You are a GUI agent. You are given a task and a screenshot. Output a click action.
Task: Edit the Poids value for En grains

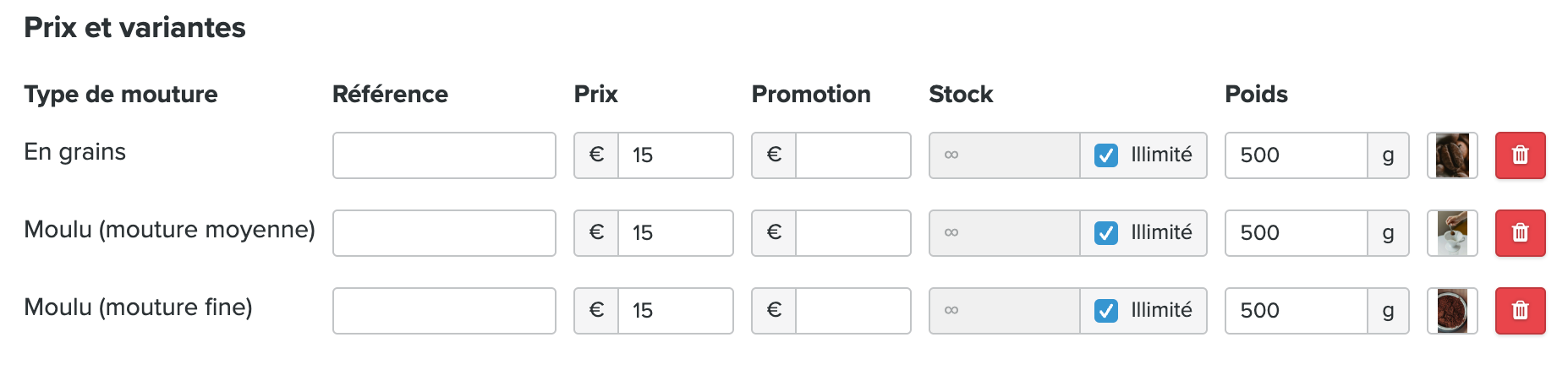click(1296, 155)
